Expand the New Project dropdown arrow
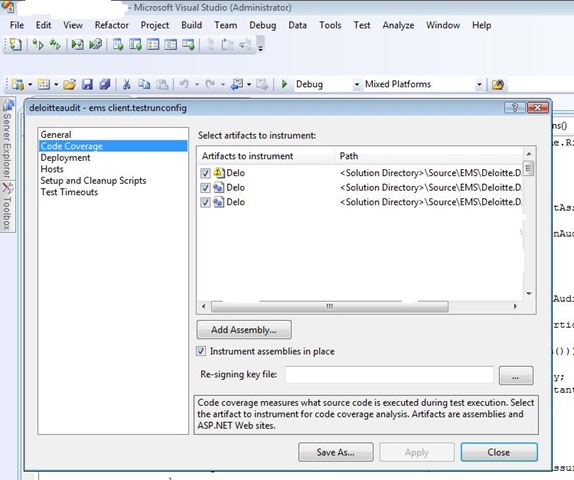The height and width of the screenshot is (480, 574). [30, 85]
